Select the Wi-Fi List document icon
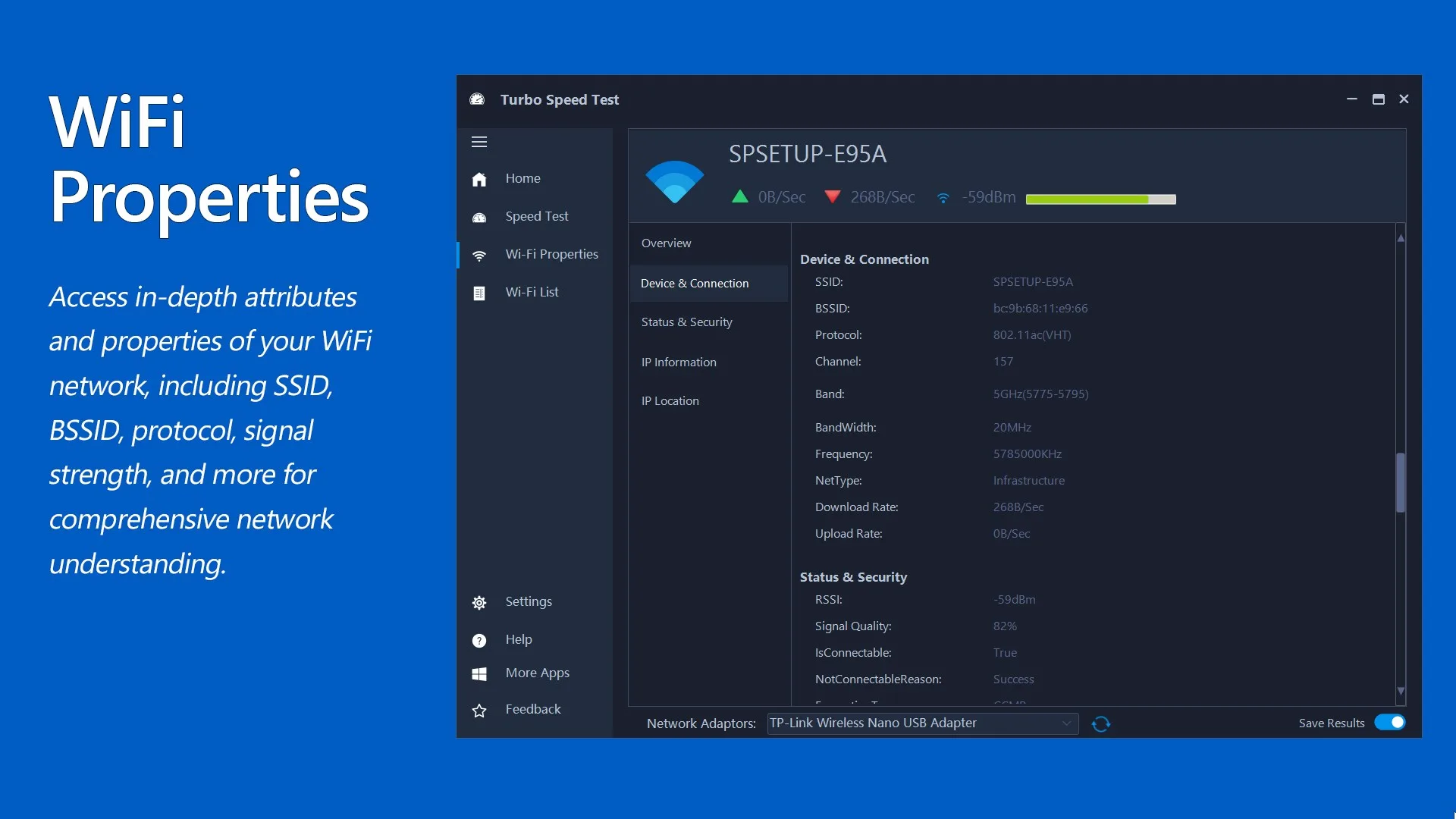1456x819 pixels. click(x=479, y=293)
